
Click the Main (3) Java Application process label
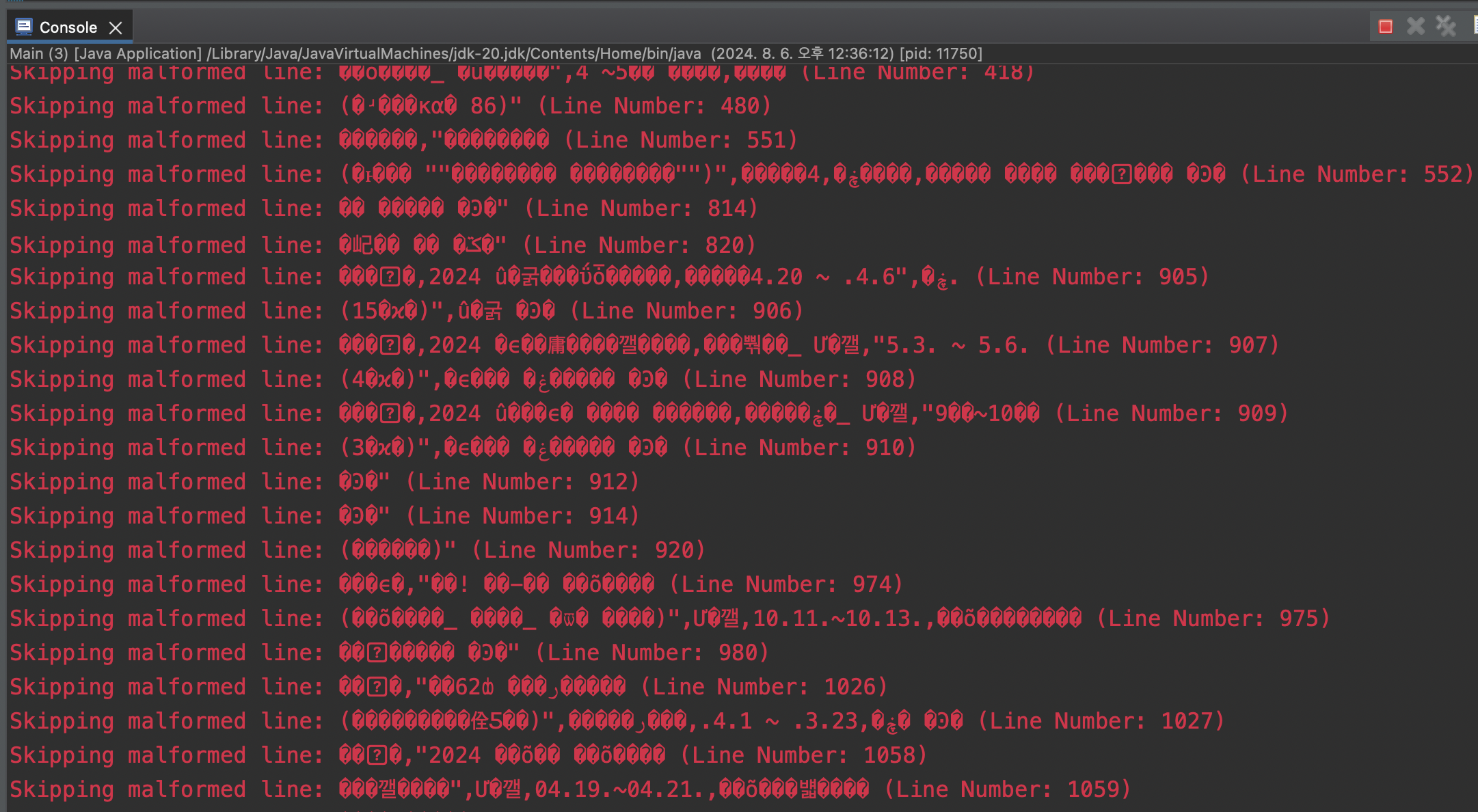click(106, 53)
